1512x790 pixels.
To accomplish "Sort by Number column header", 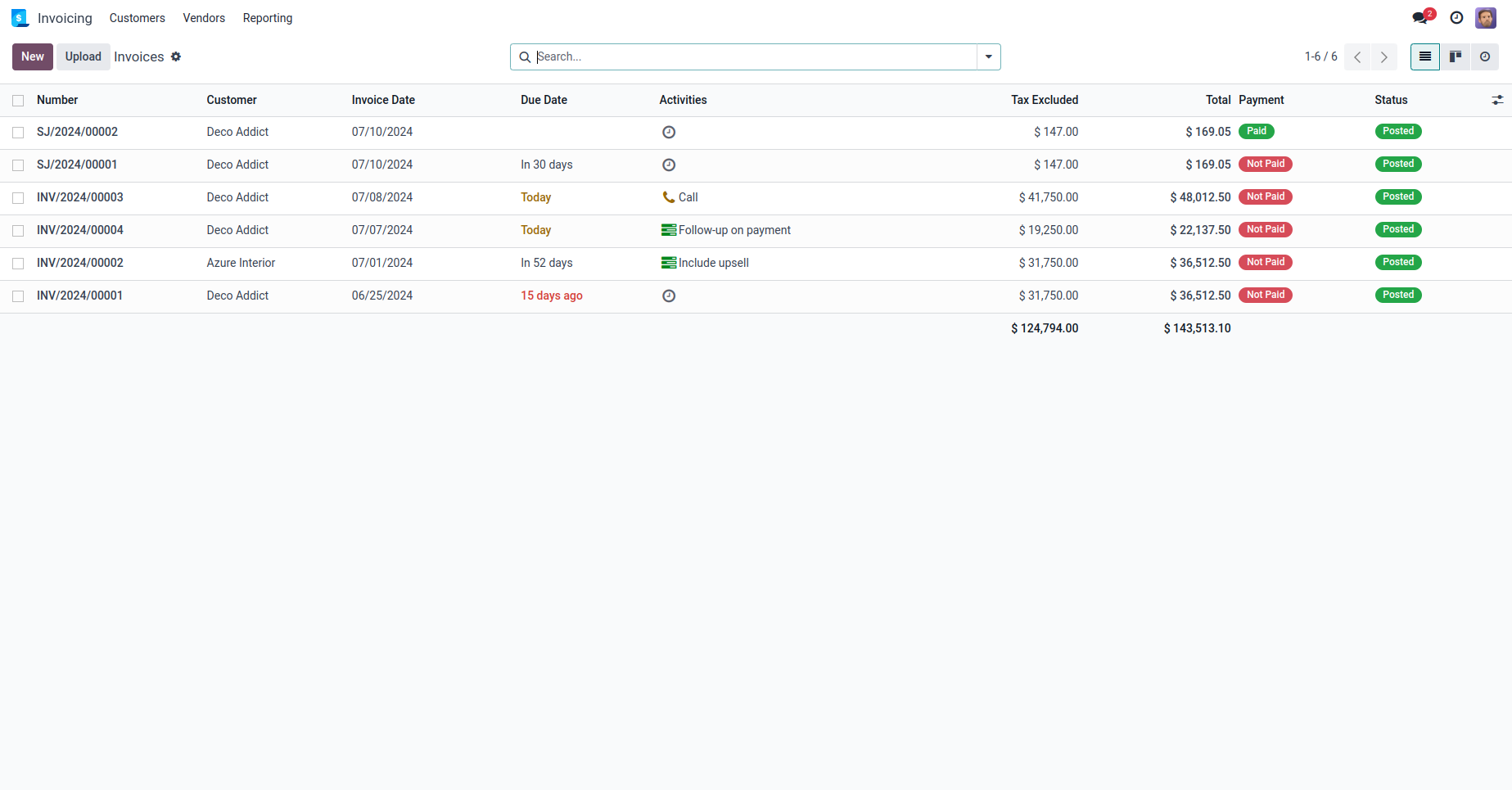I will [57, 100].
